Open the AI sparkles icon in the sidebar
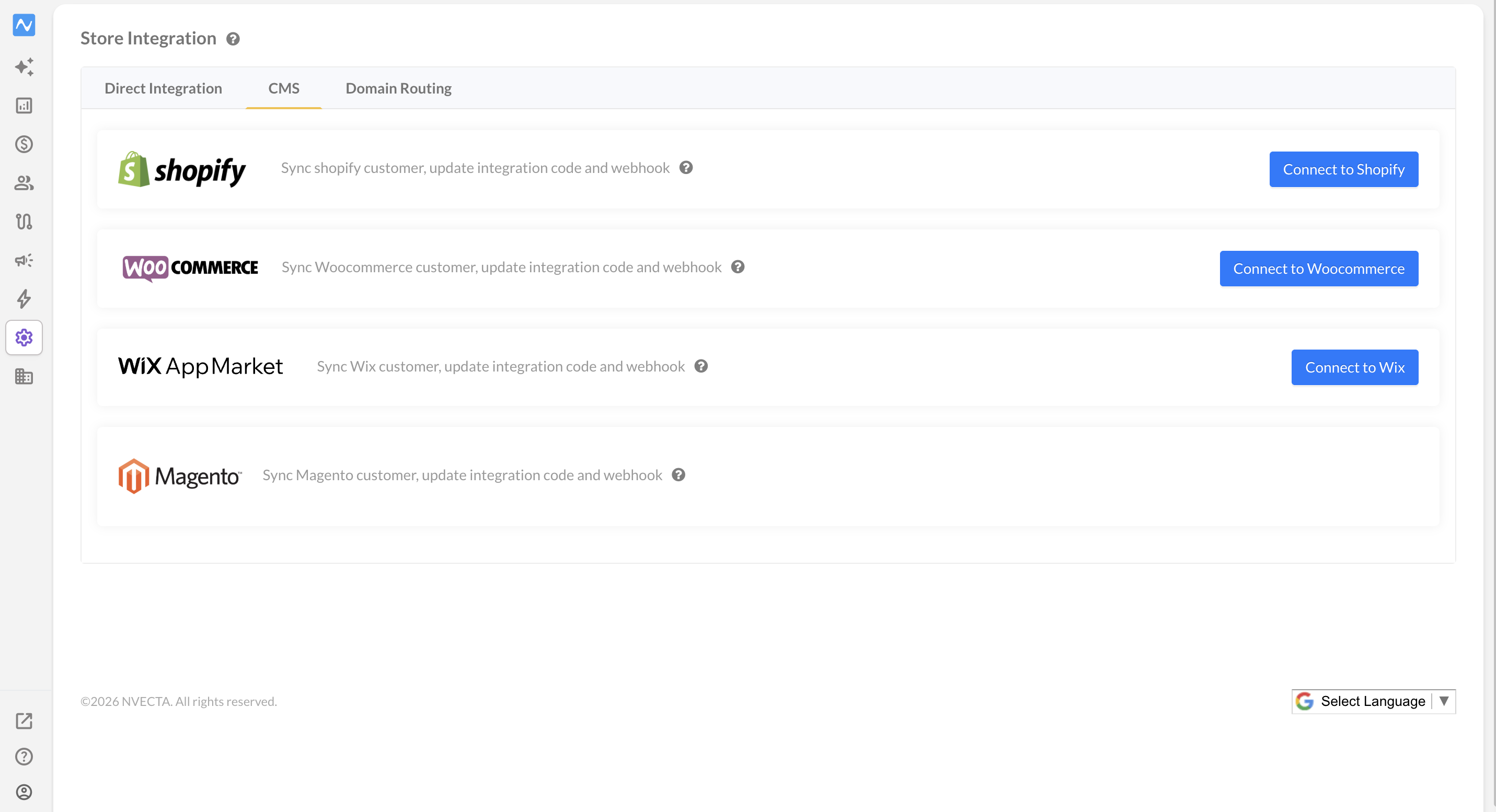The height and width of the screenshot is (812, 1496). 24,67
